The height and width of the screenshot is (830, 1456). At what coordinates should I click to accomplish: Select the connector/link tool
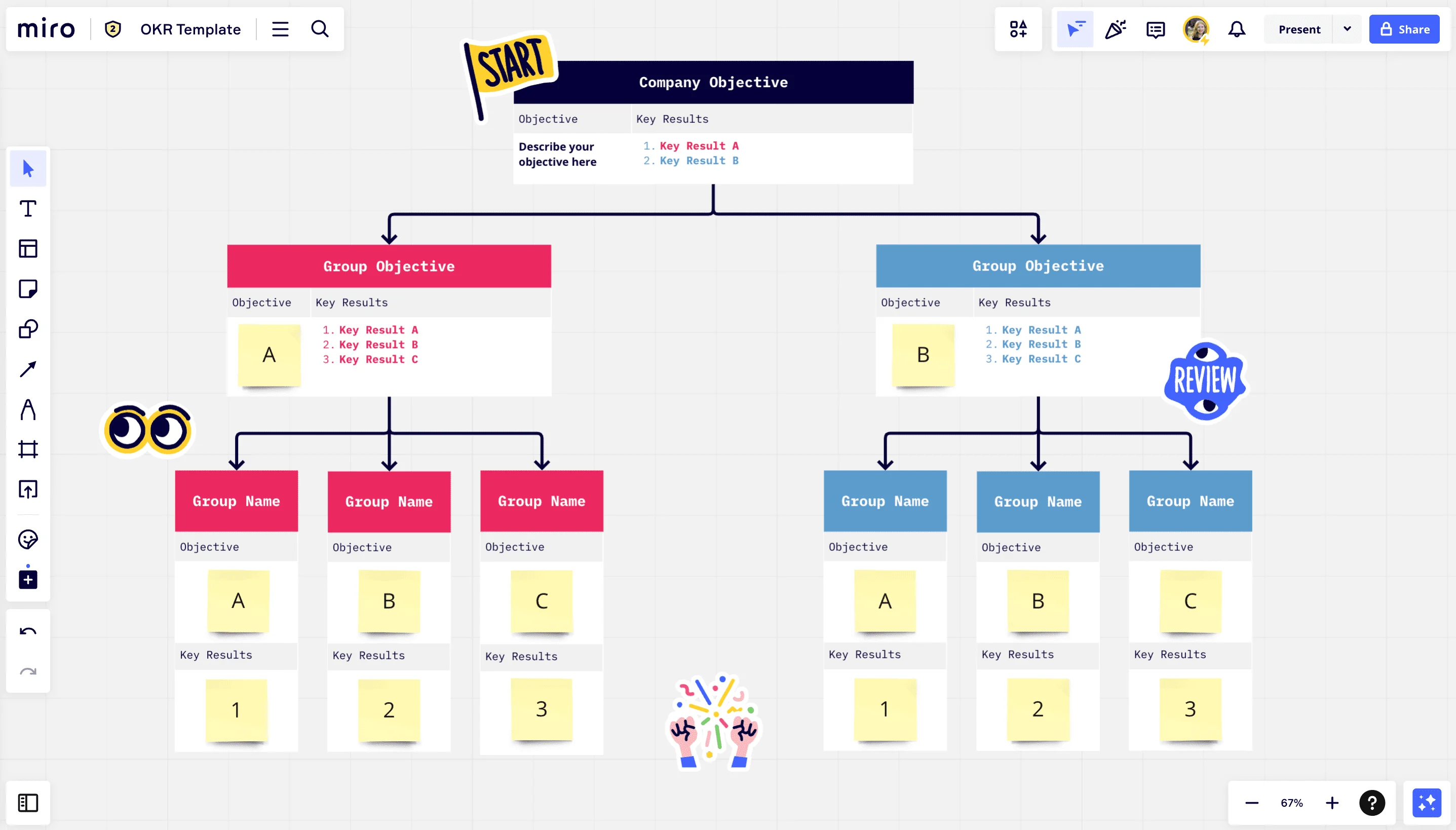point(27,369)
